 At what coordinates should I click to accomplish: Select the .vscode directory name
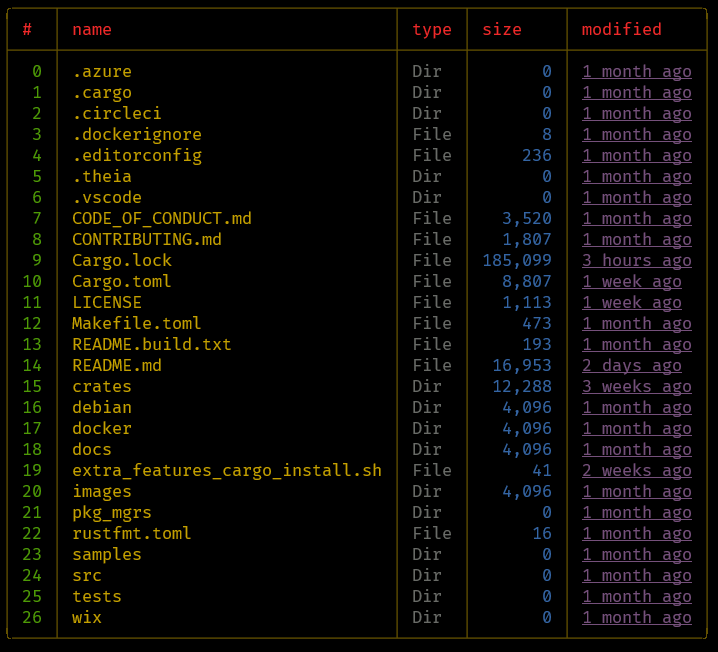[107, 197]
